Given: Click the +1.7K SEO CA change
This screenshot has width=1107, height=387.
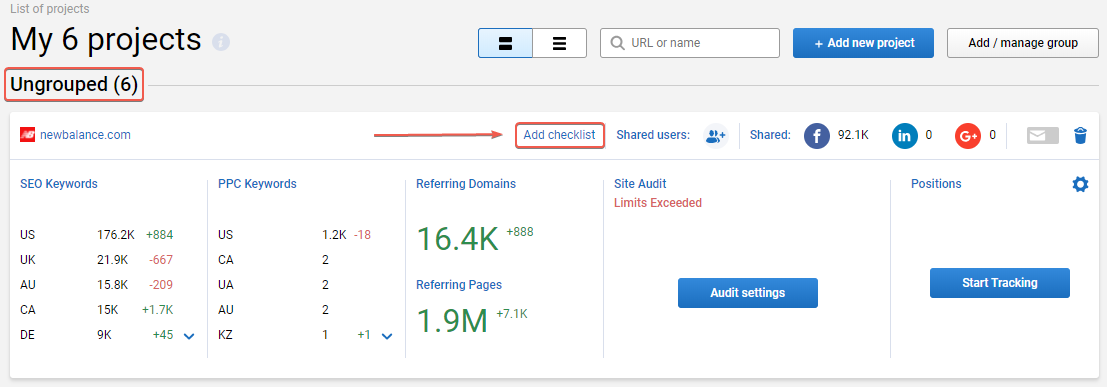Looking at the screenshot, I should 157,309.
